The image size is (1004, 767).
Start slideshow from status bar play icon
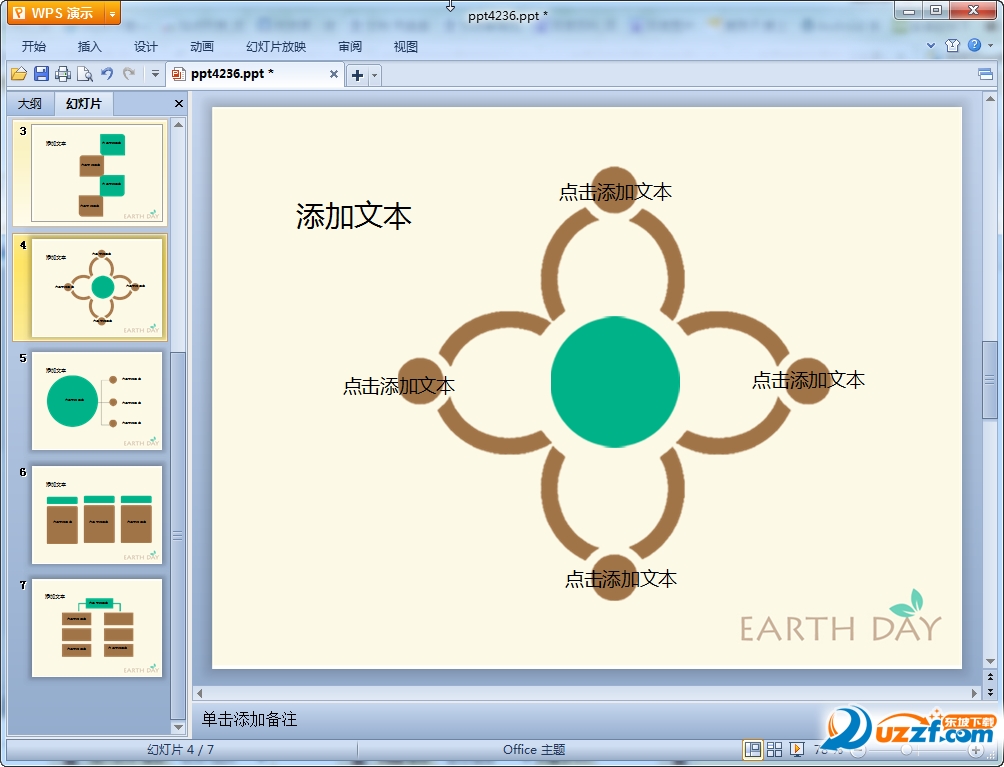(x=797, y=749)
